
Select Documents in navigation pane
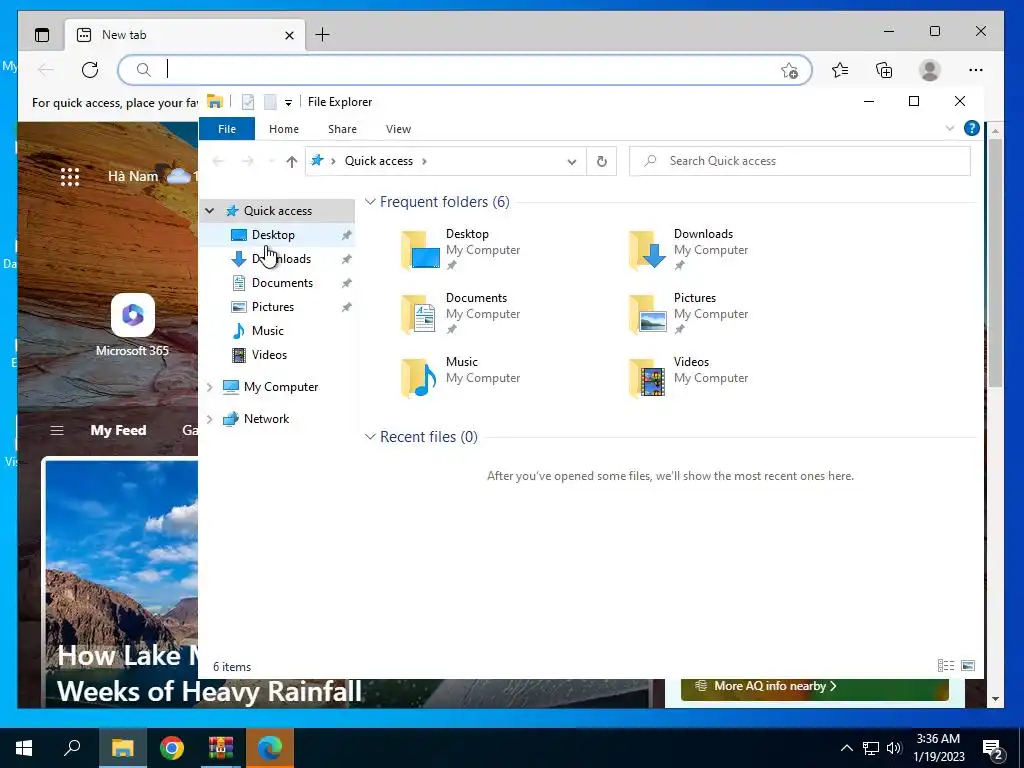point(282,283)
